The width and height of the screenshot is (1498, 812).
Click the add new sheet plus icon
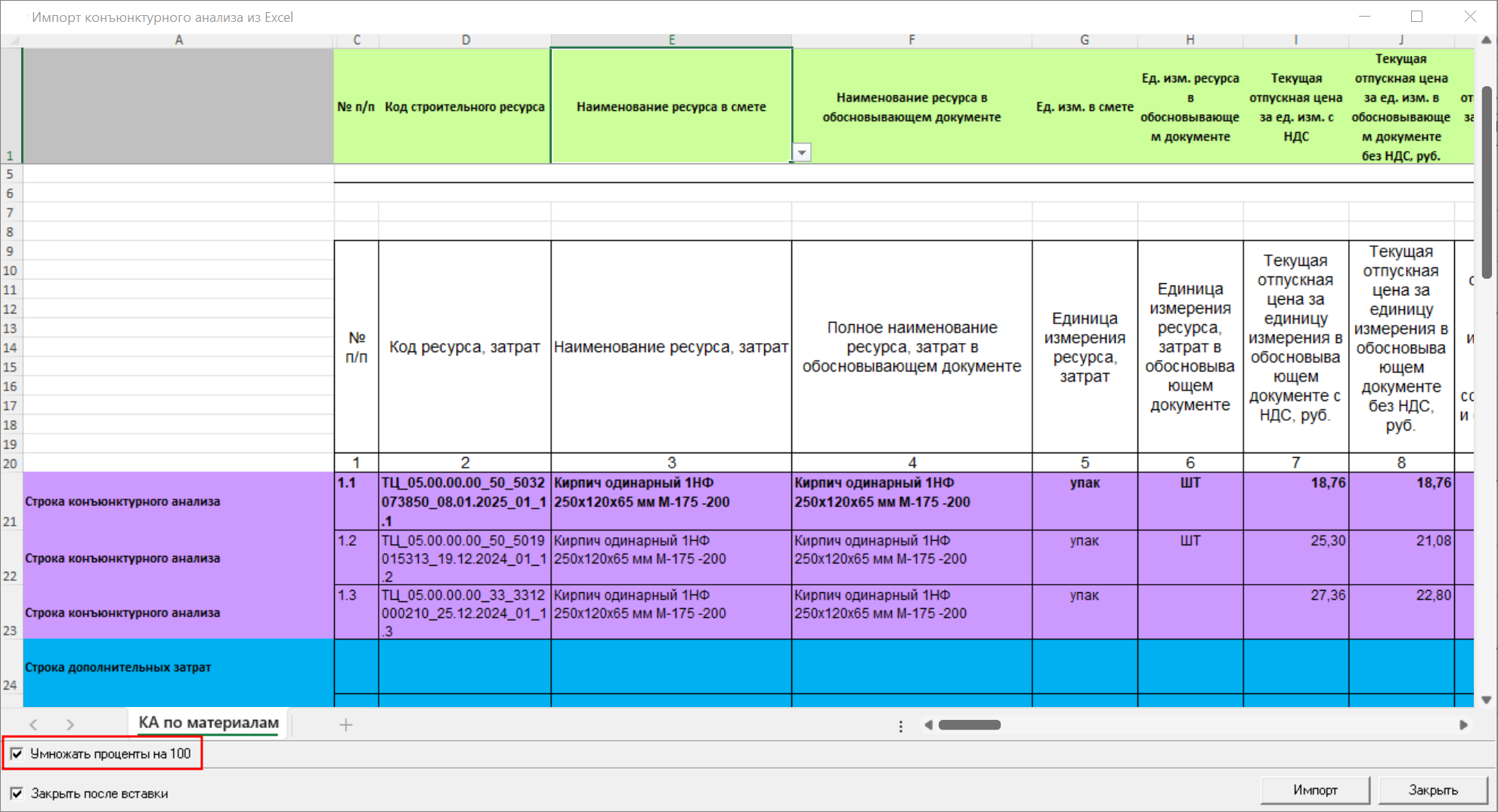(345, 725)
